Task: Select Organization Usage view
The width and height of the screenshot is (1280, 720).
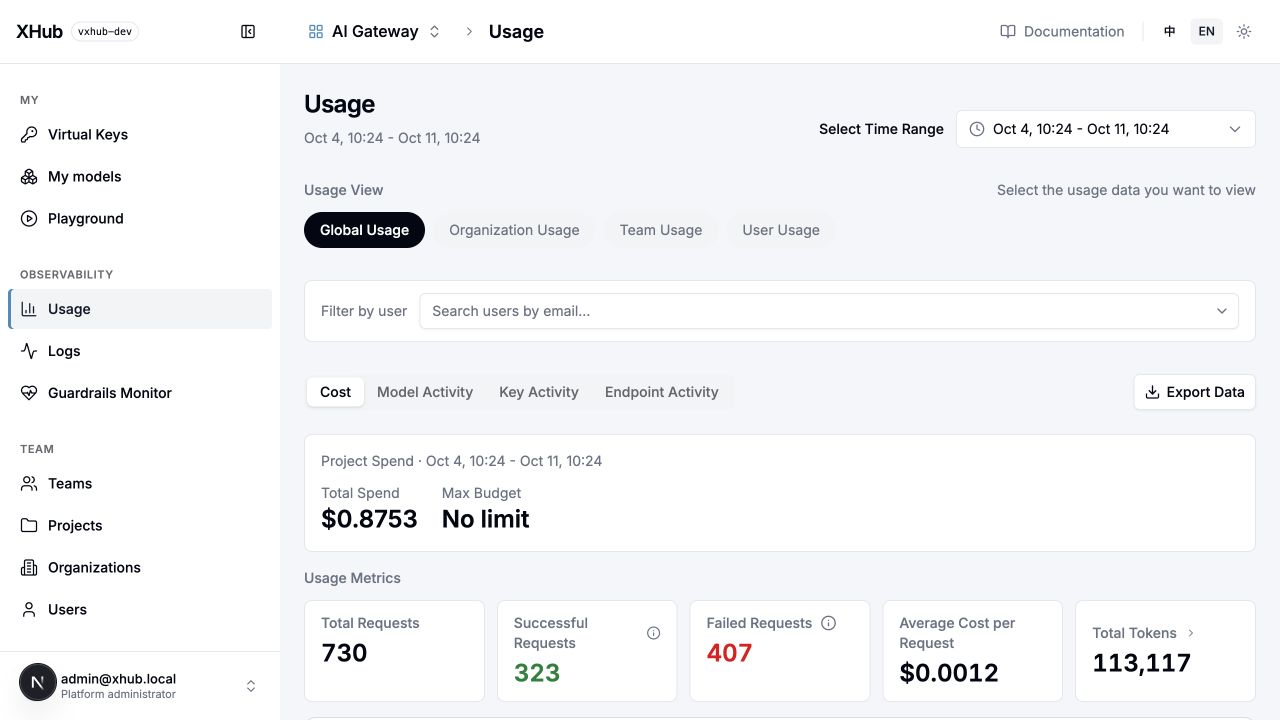Action: (514, 230)
